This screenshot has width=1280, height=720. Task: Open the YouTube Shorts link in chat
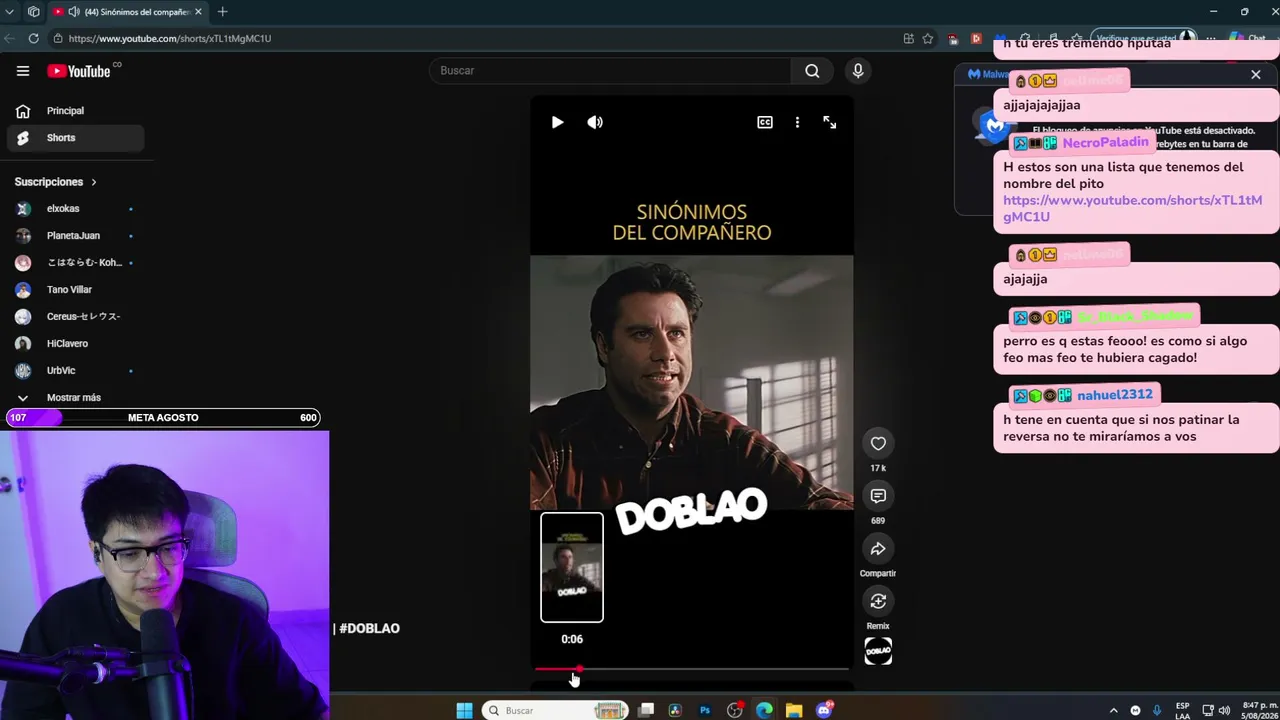click(x=1132, y=208)
